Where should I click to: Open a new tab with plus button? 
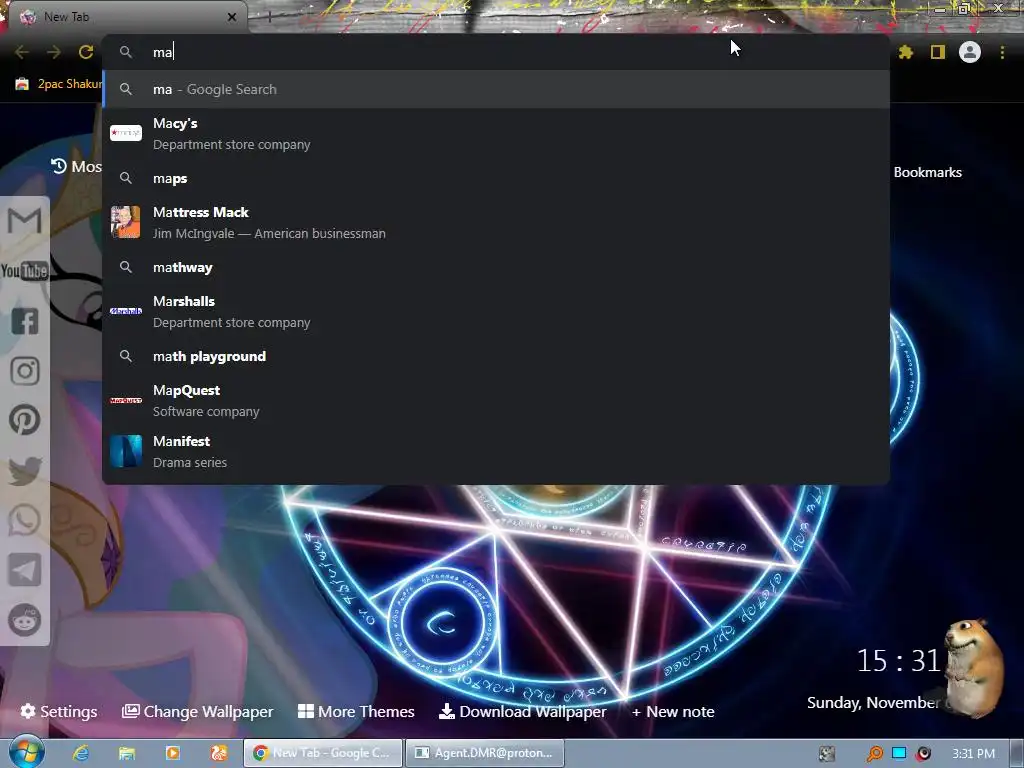[269, 17]
